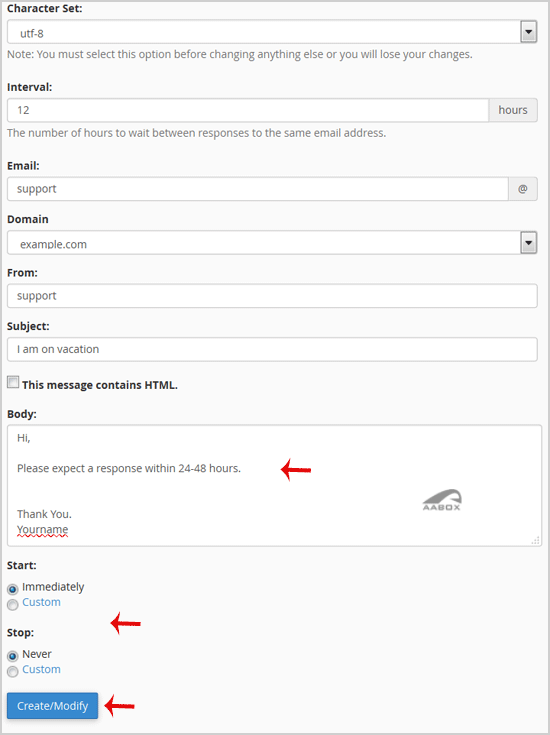Click the Create/Modify button
Screen dimensions: 550x735
pos(53,706)
